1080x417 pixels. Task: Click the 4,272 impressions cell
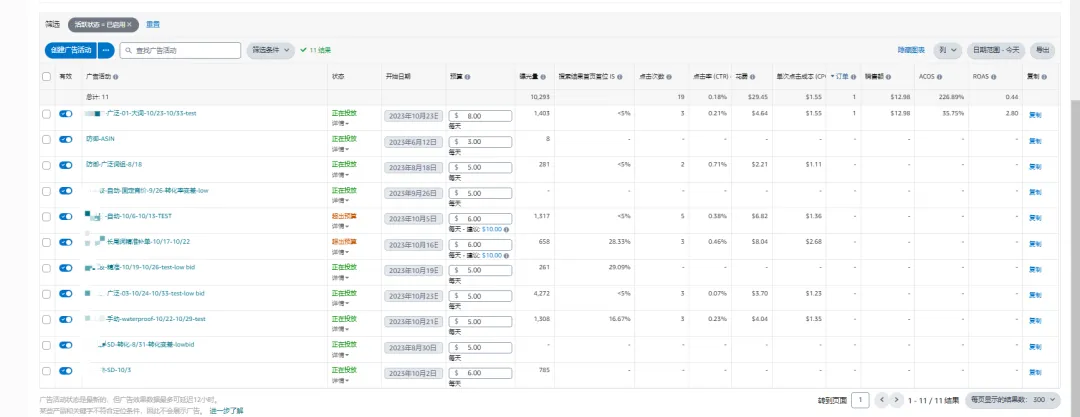[541, 294]
